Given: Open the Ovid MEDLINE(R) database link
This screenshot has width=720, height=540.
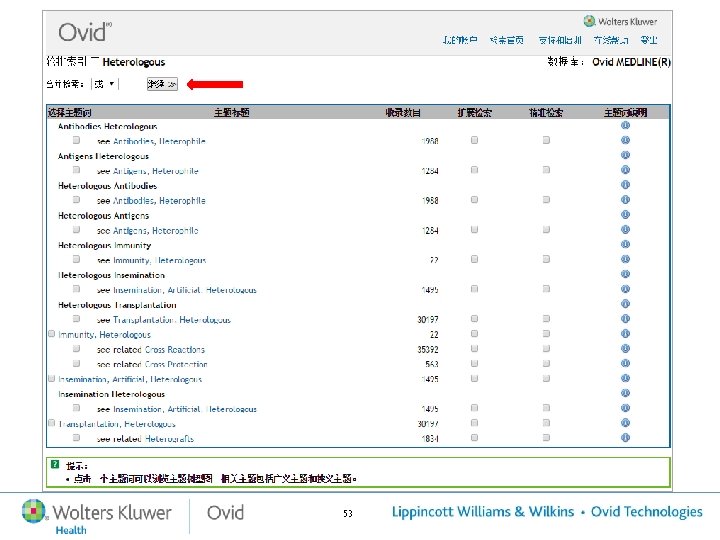Looking at the screenshot, I should click(x=631, y=62).
